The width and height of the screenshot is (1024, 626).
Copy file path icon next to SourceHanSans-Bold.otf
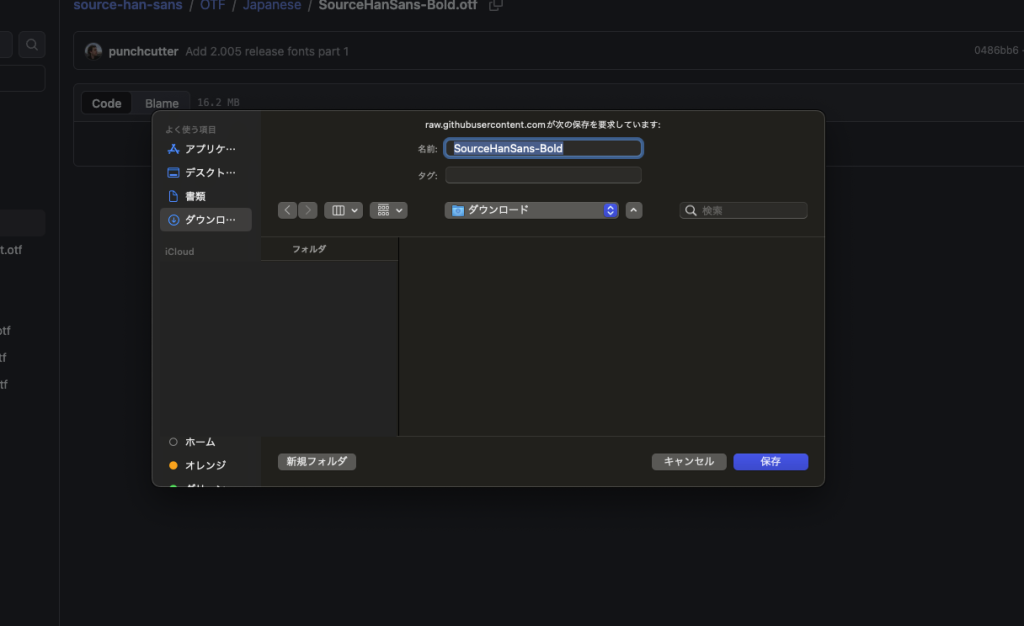pyautogui.click(x=496, y=5)
